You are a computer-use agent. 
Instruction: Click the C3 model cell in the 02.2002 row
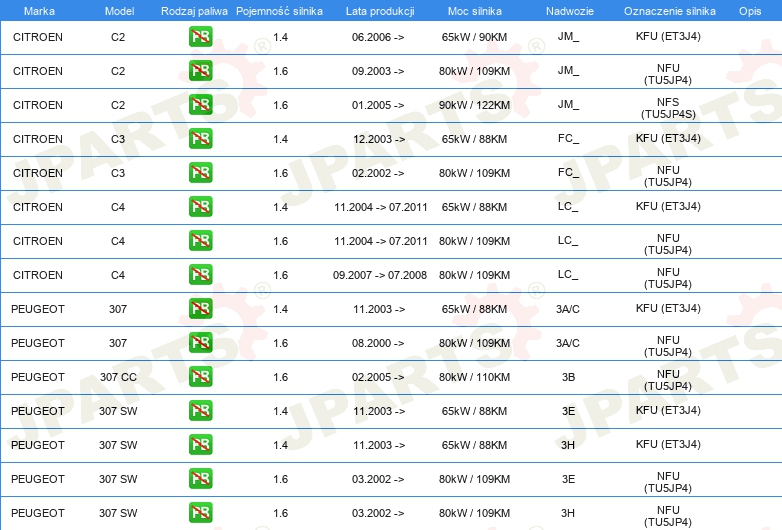pyautogui.click(x=118, y=173)
